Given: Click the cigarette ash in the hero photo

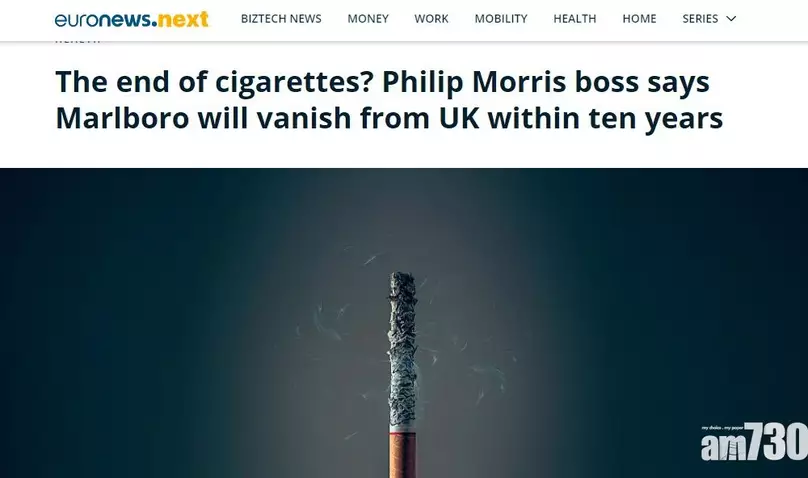Looking at the screenshot, I should point(402,350).
